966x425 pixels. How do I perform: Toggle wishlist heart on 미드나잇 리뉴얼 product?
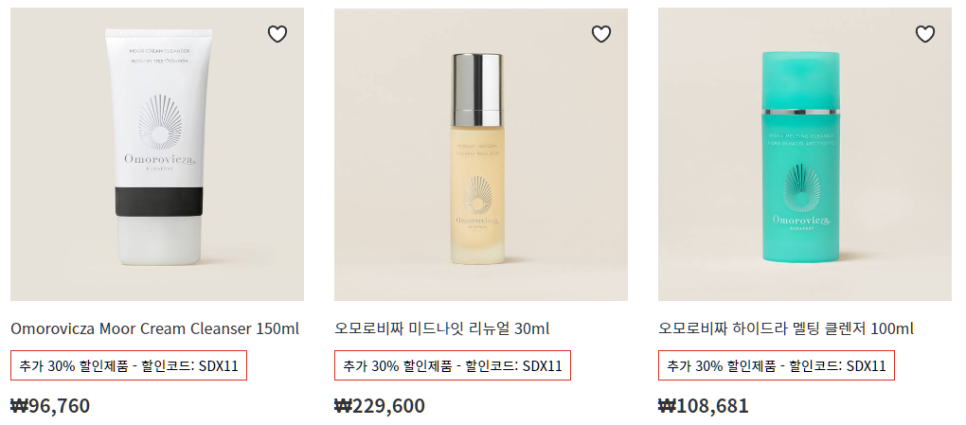pyautogui.click(x=601, y=34)
